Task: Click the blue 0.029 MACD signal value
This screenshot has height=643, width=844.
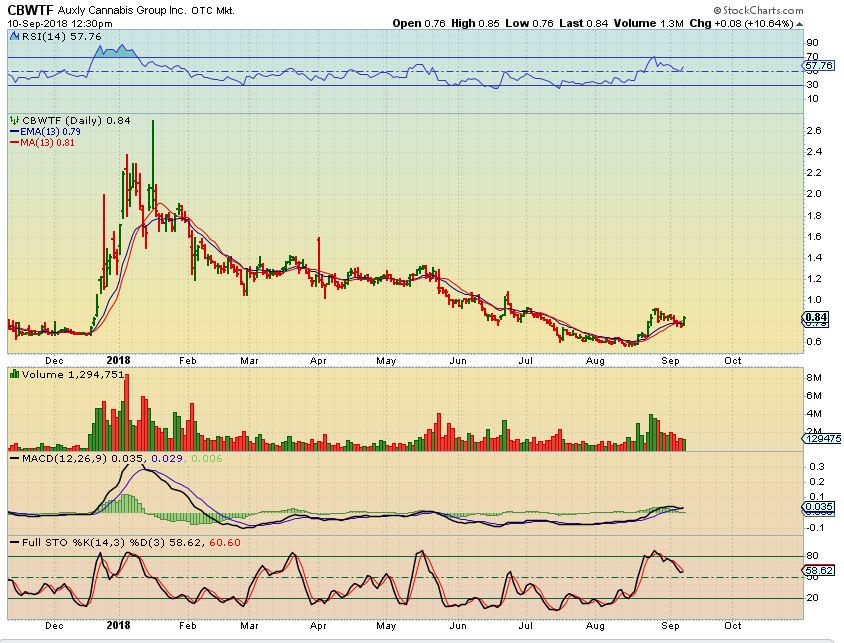Action: click(166, 458)
